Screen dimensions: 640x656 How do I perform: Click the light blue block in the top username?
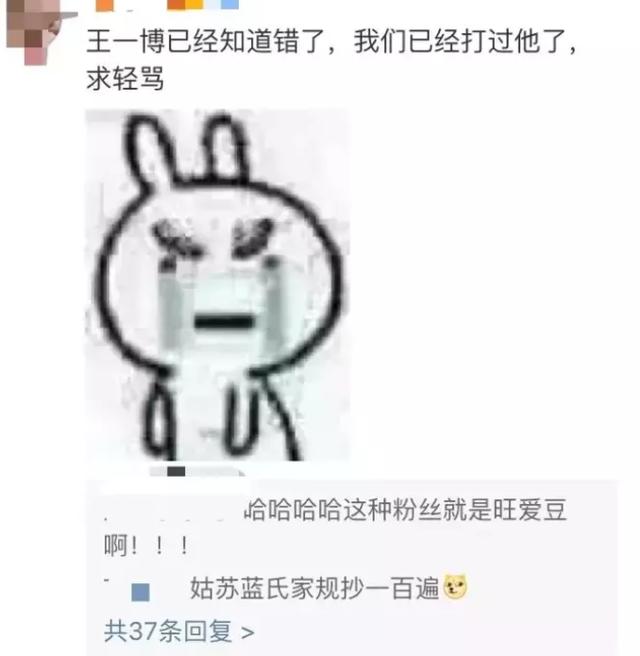[230, 5]
